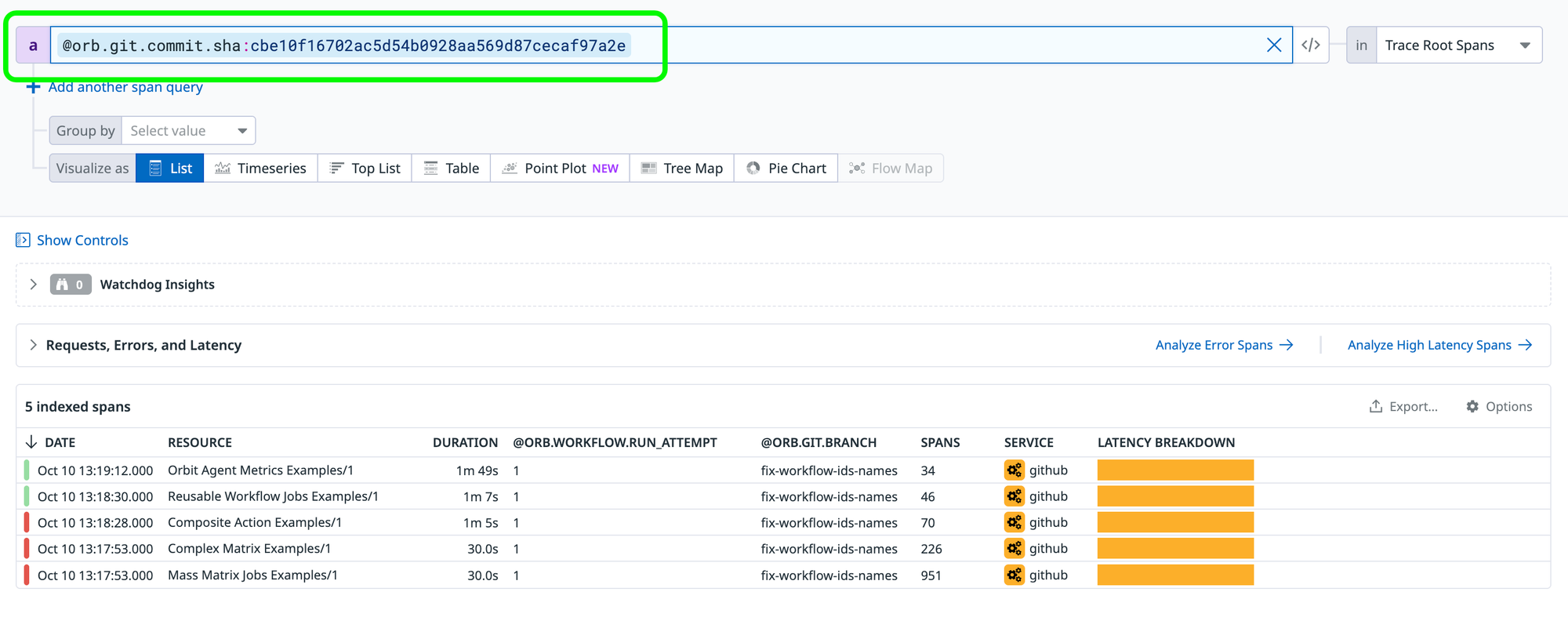1568x628 pixels.
Task: Open the Group by Select value dropdown
Action: point(188,131)
